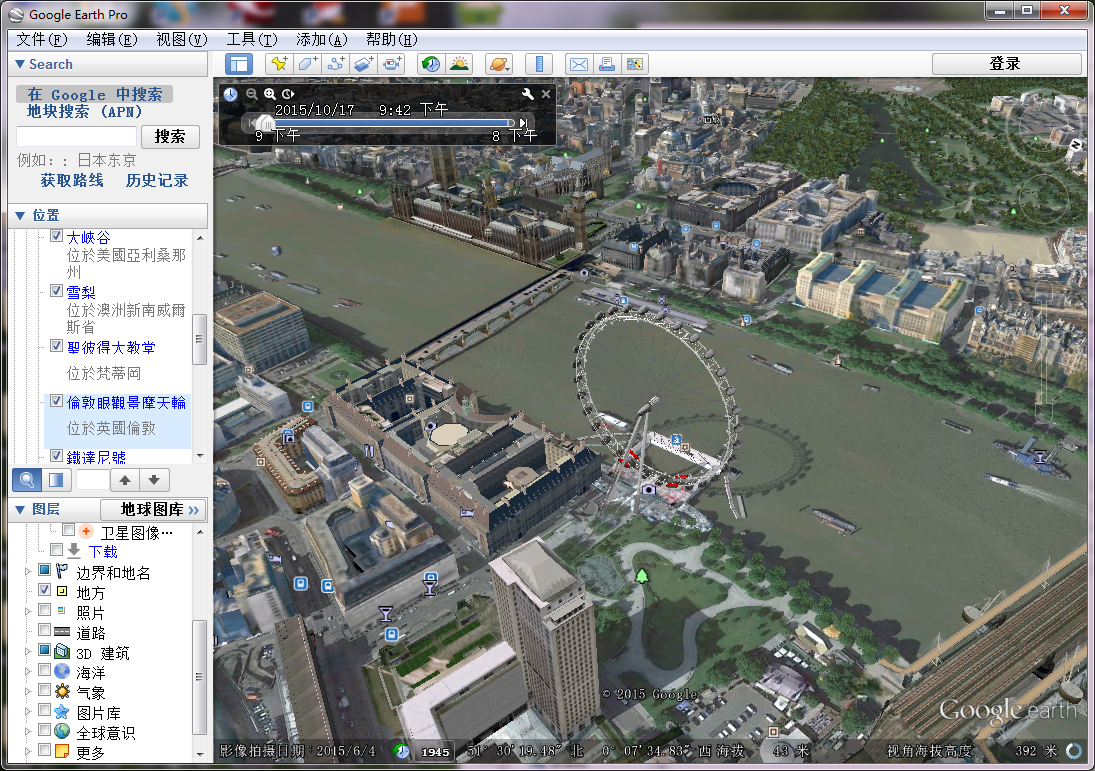Close the time slider panel
The height and width of the screenshot is (771, 1095).
546,94
